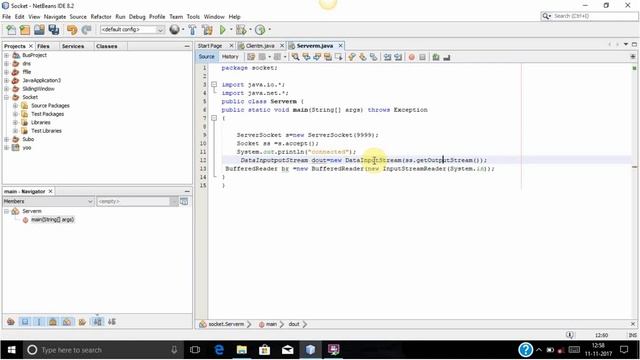The image size is (640, 360).
Task: Open File Explorer from the taskbar
Action: 242,350
